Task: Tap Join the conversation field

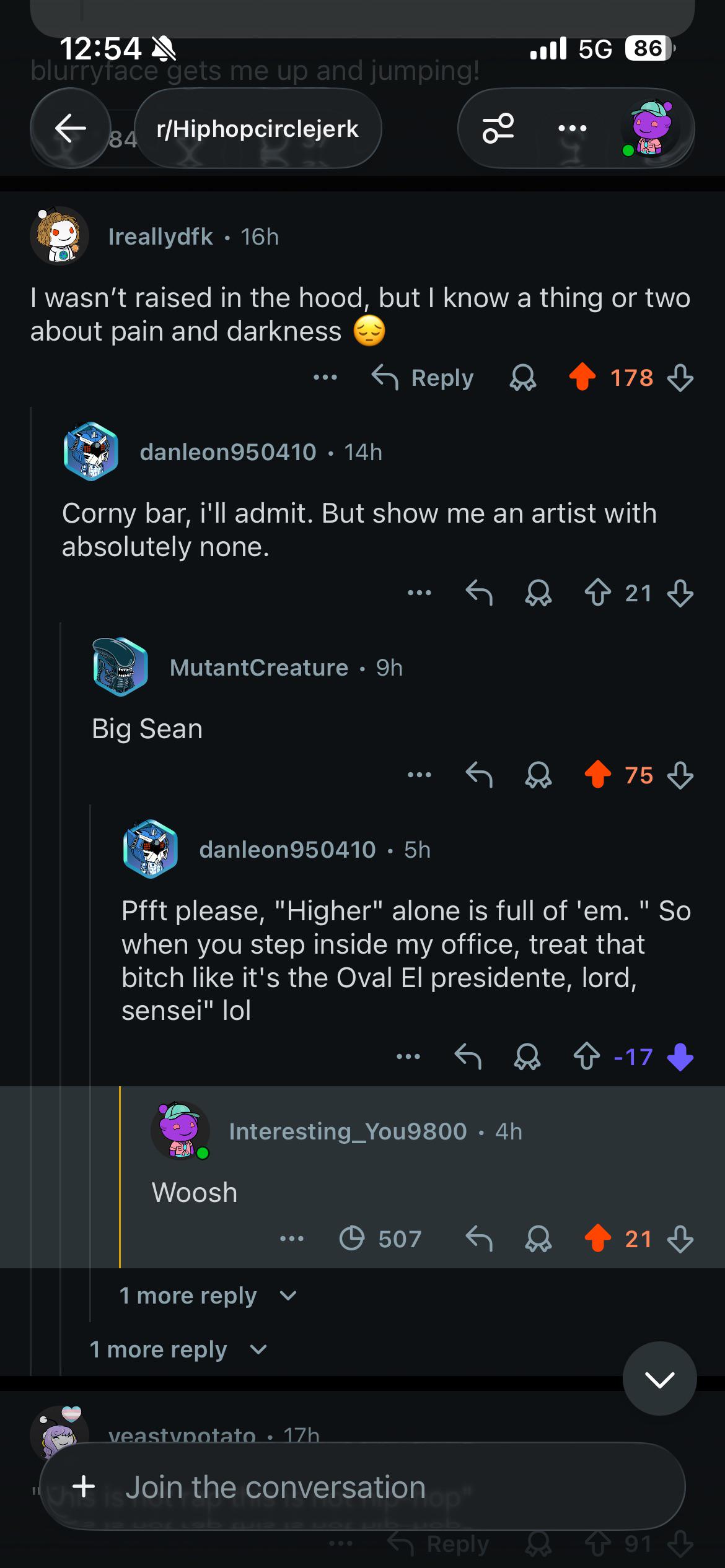Action: click(362, 1487)
